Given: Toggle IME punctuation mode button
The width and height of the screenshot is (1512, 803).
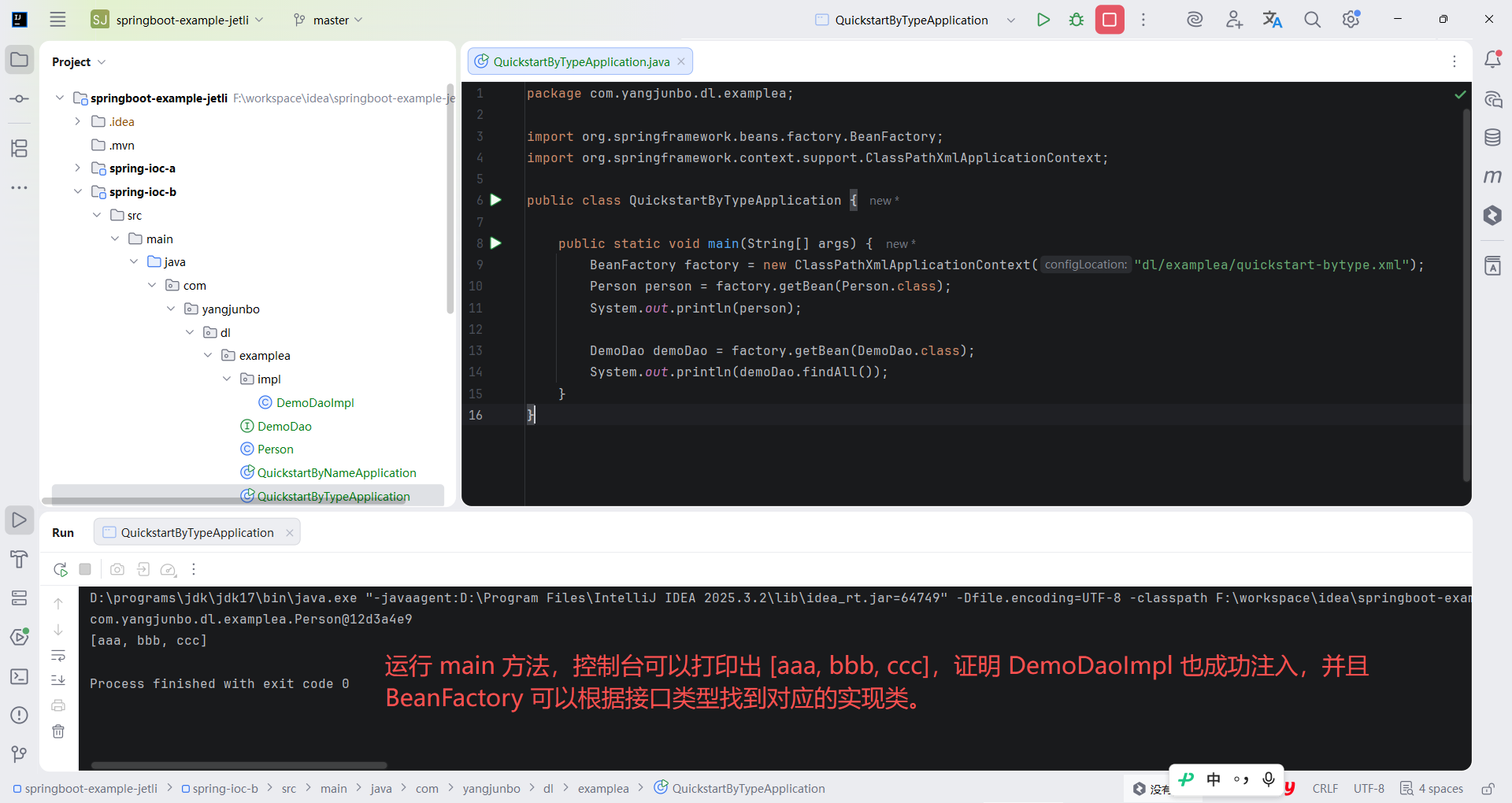Looking at the screenshot, I should point(1241,779).
